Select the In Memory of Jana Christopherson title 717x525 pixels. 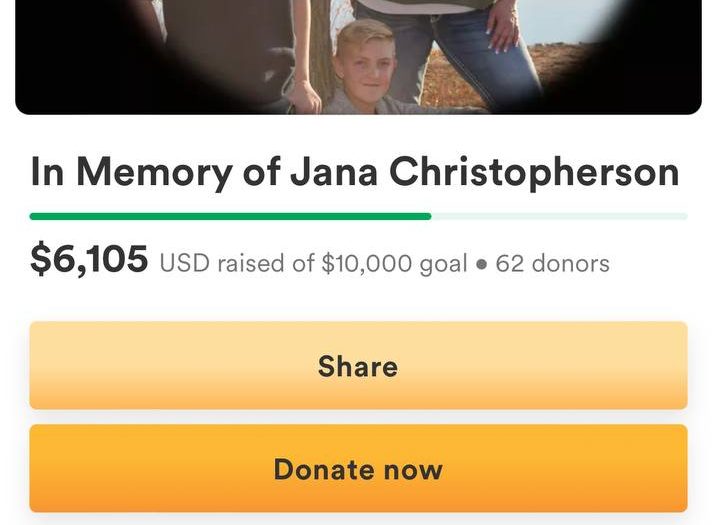[355, 172]
